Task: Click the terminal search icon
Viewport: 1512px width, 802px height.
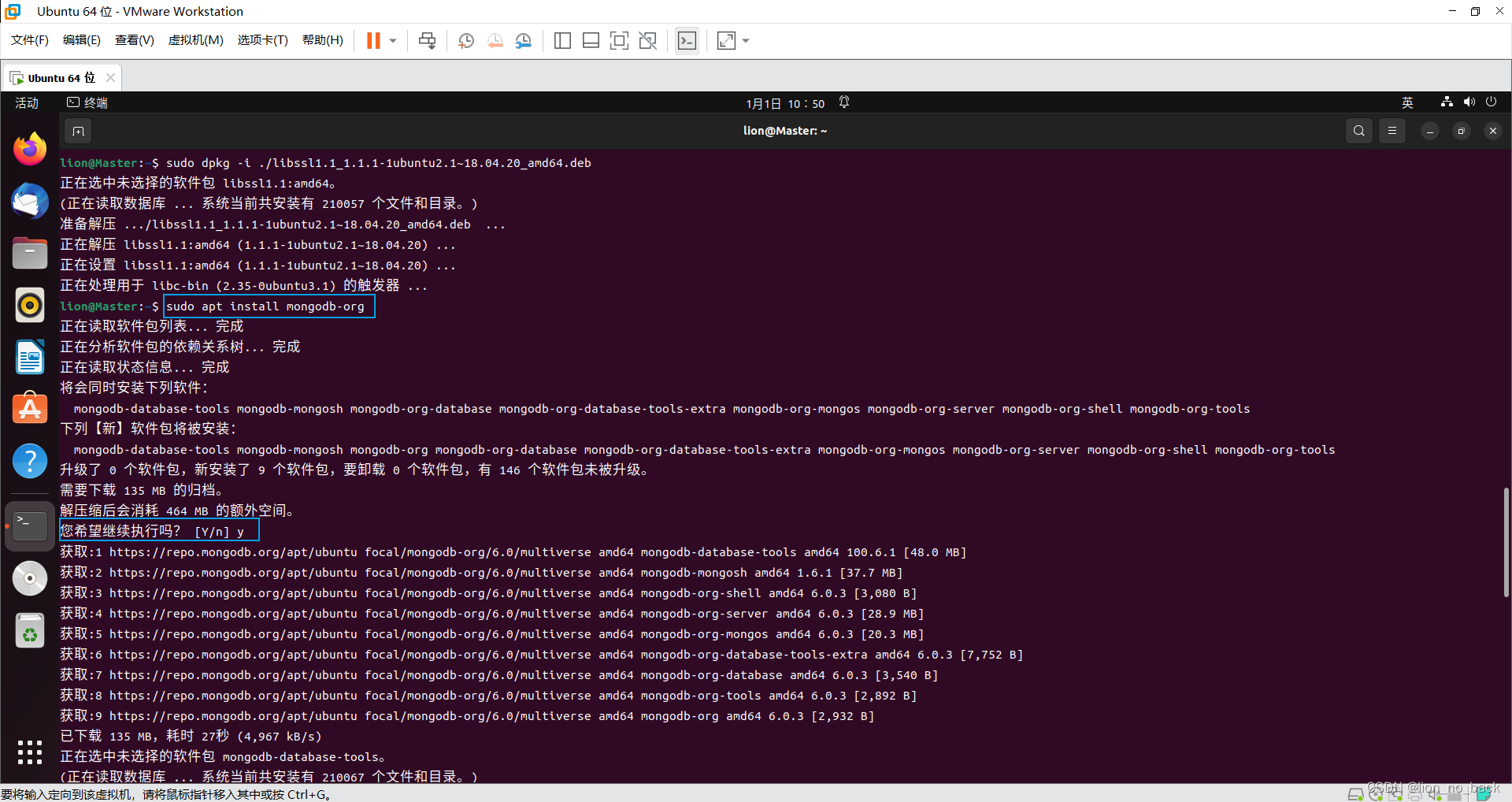Action: click(x=1359, y=131)
